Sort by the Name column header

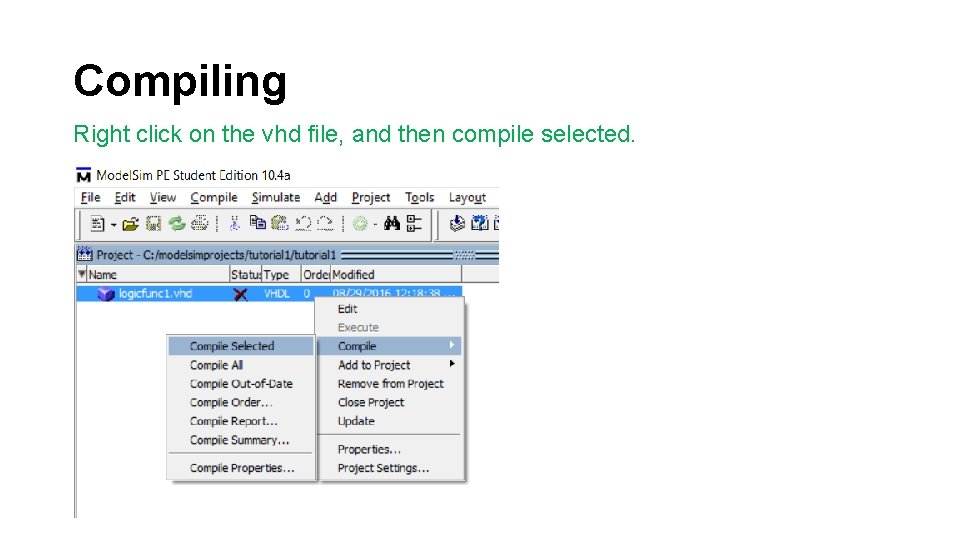[x=159, y=274]
